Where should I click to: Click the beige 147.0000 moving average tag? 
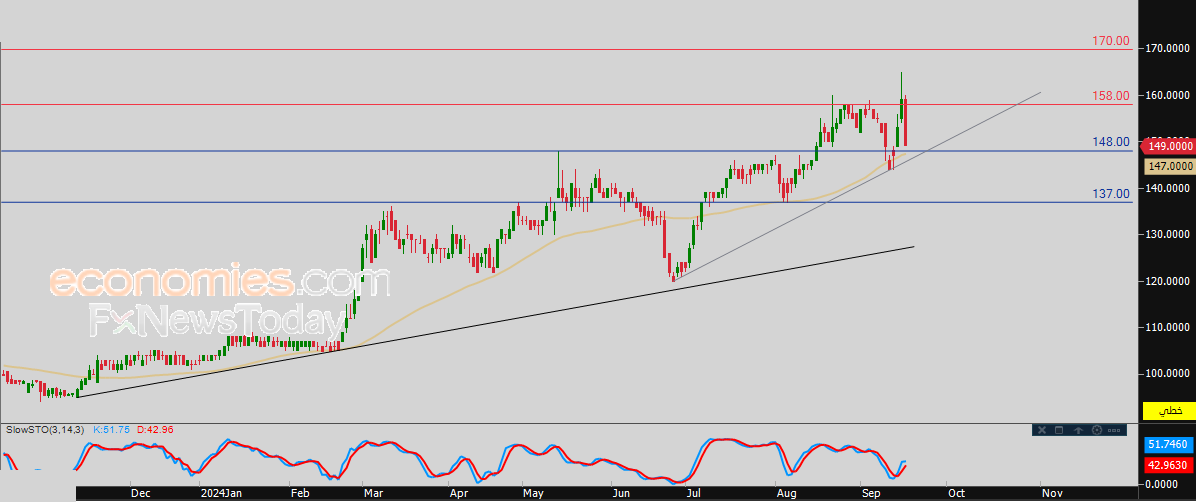1169,166
